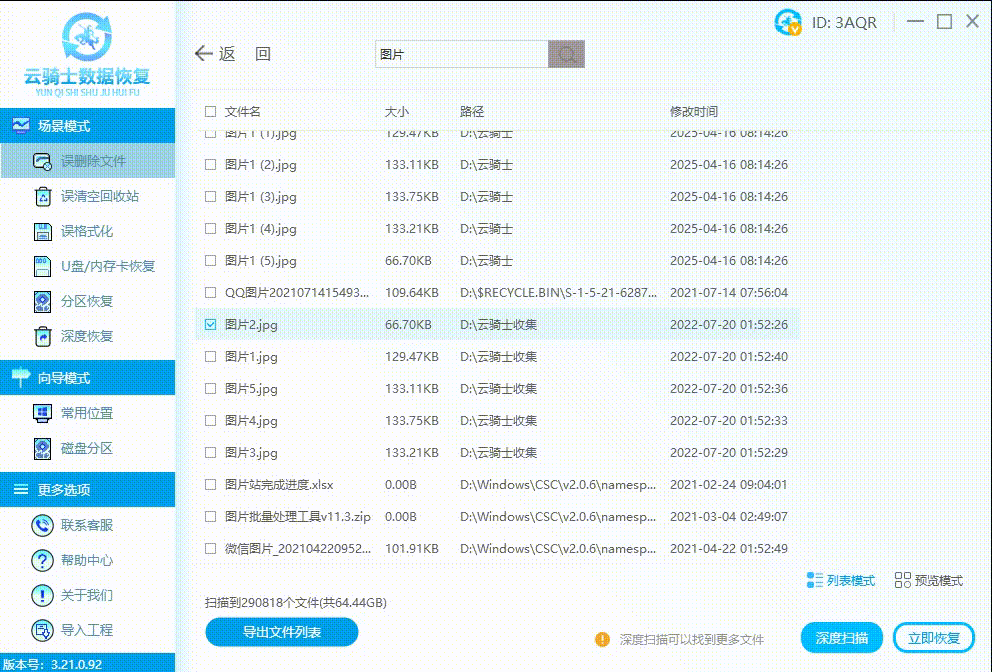Click the orange warning tip icon
This screenshot has width=992, height=672.
click(602, 640)
